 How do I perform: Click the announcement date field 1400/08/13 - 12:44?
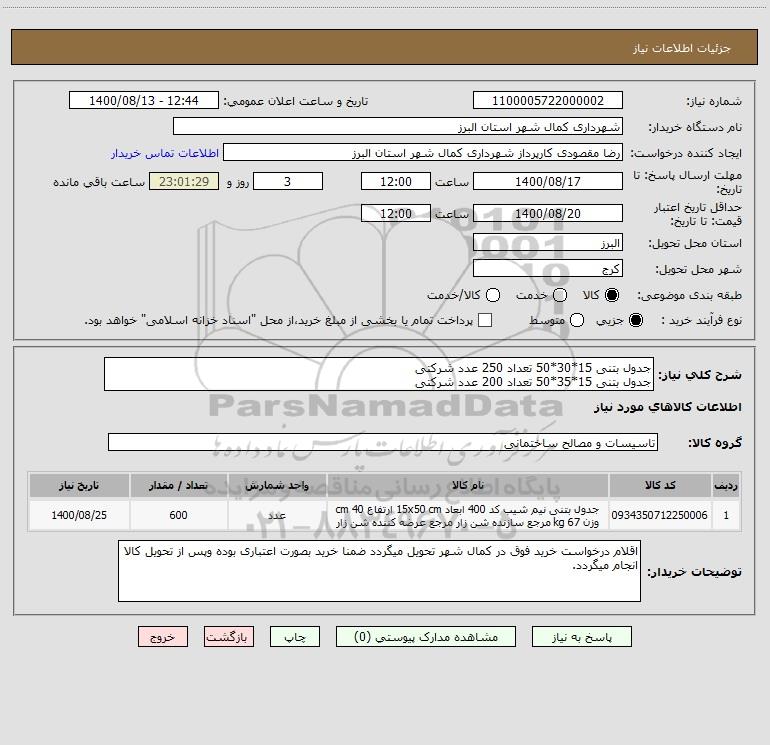coord(144,100)
